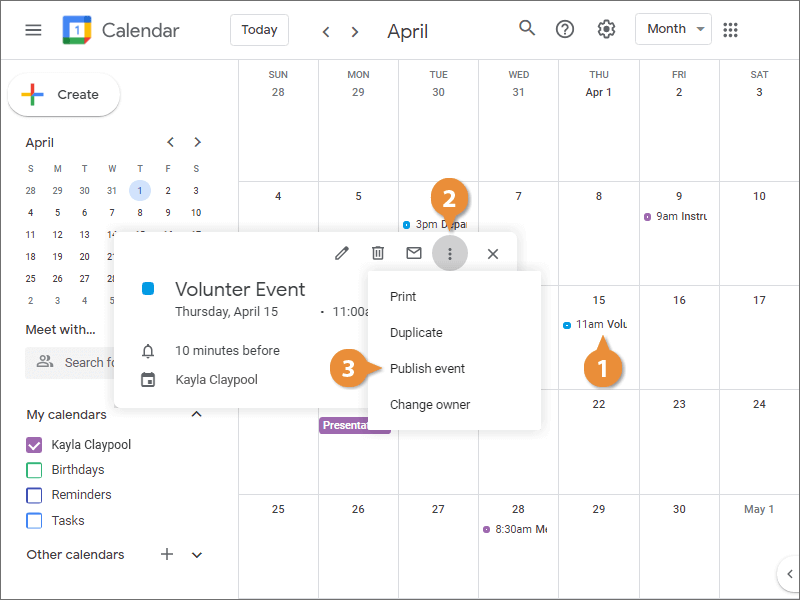The image size is (800, 600).
Task: Open the Month view dropdown
Action: click(x=673, y=29)
